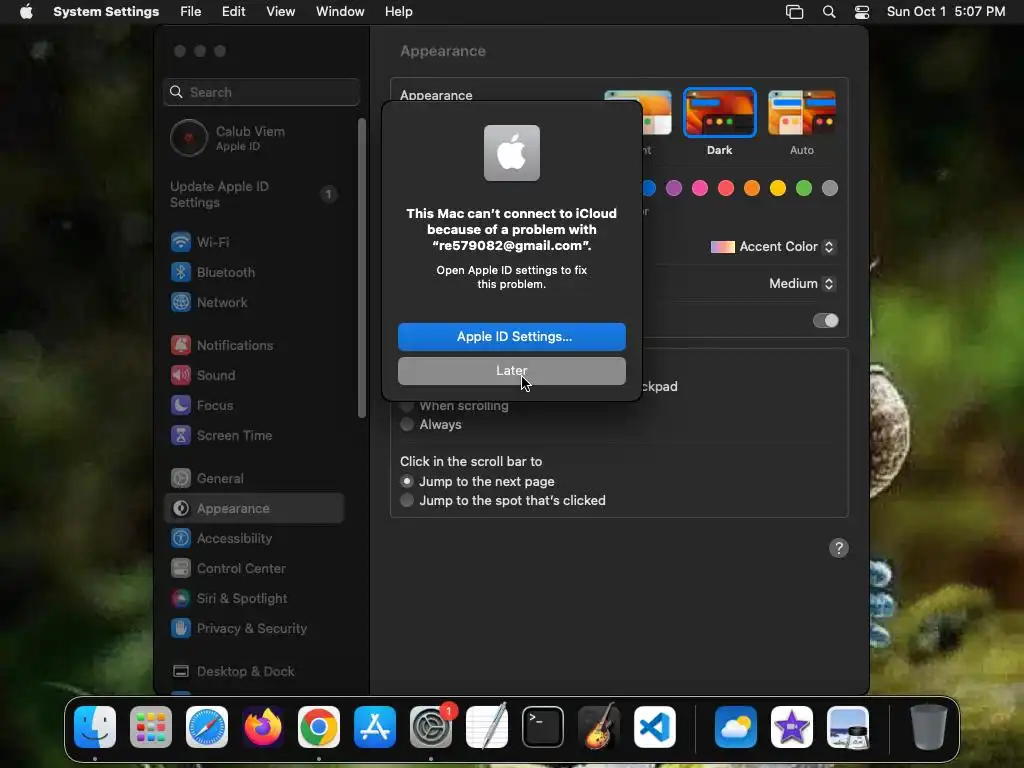Open the Apple menu

[x=26, y=12]
